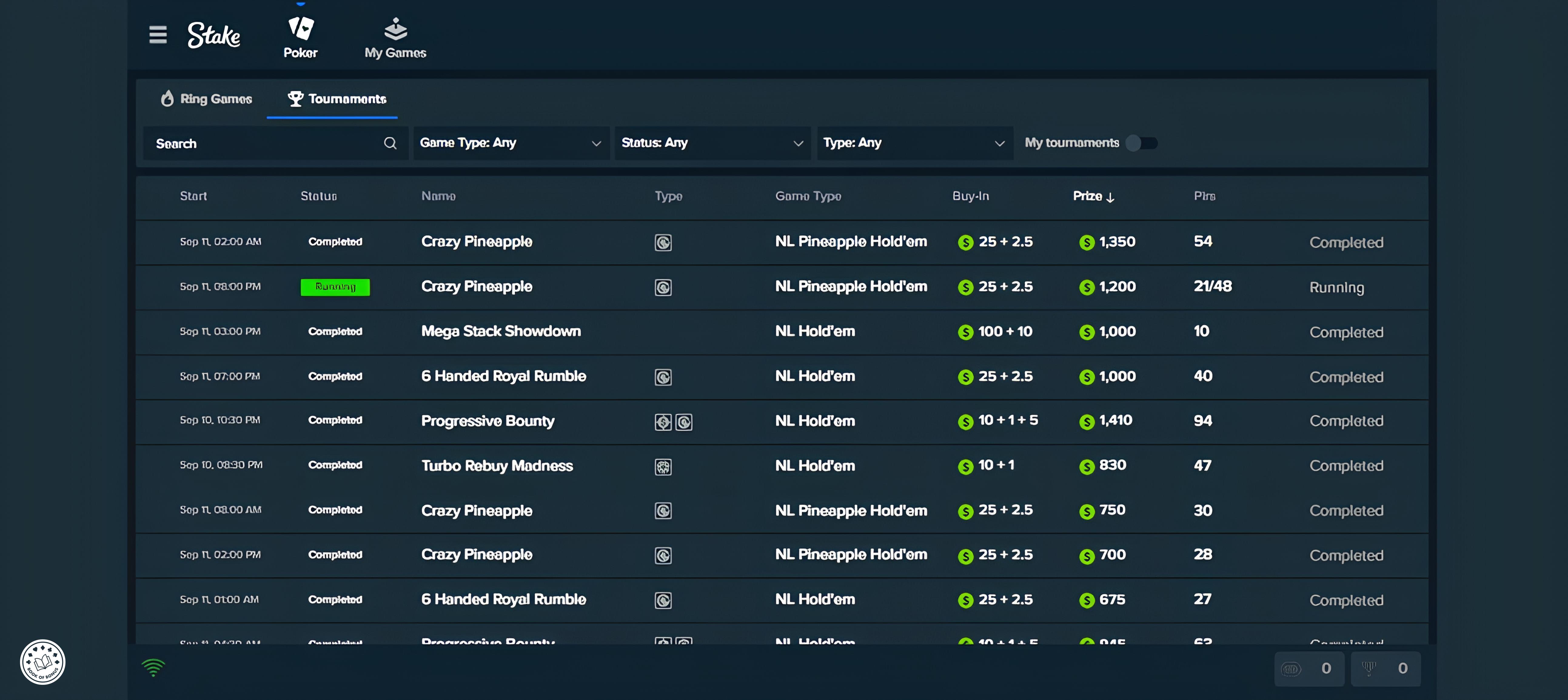The image size is (1568, 700).
Task: Click the ring games table counter icon
Action: coord(1291,669)
